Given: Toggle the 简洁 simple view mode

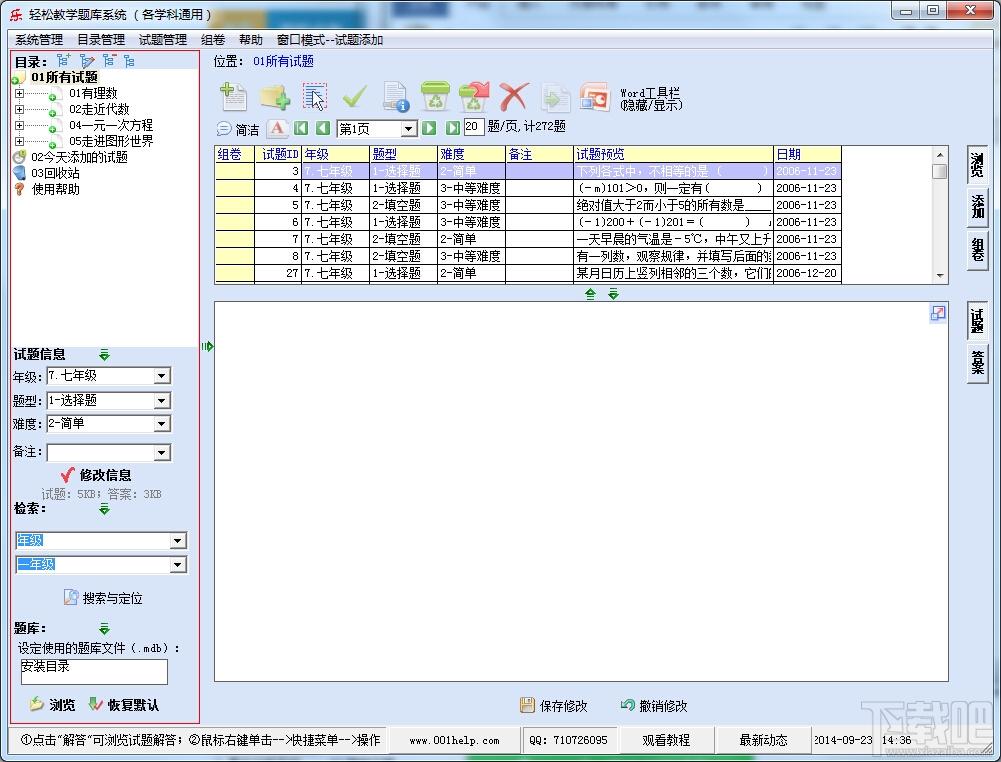Looking at the screenshot, I should [x=237, y=130].
